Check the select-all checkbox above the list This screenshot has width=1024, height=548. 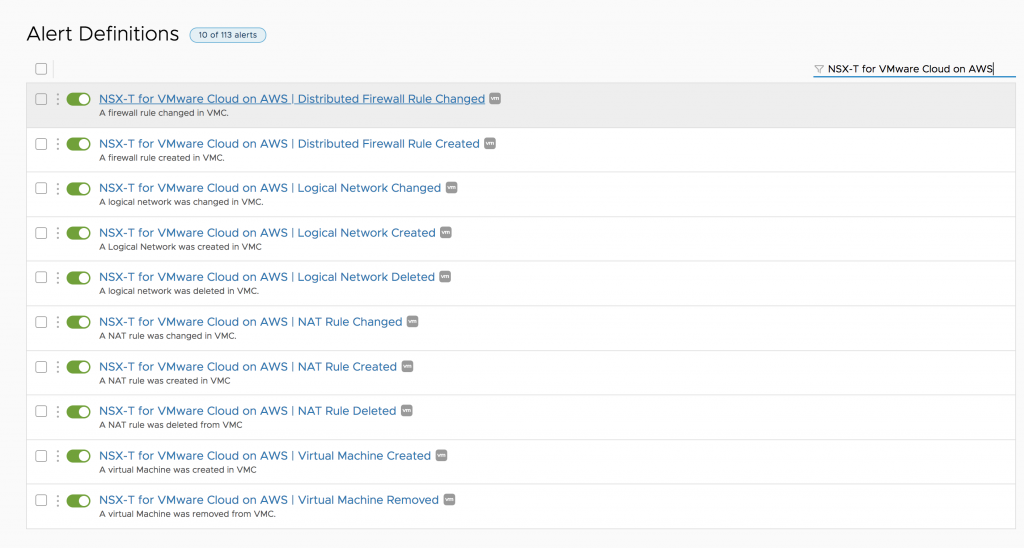[41, 69]
